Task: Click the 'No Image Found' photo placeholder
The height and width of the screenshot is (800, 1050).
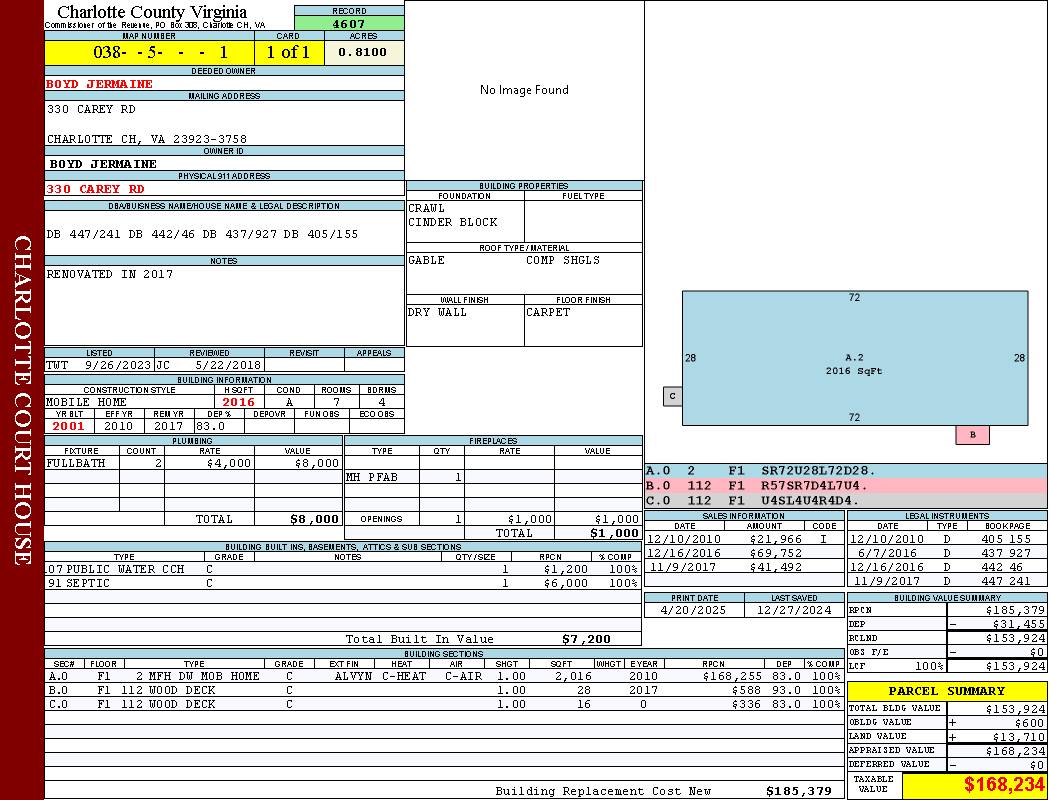Action: [x=524, y=90]
